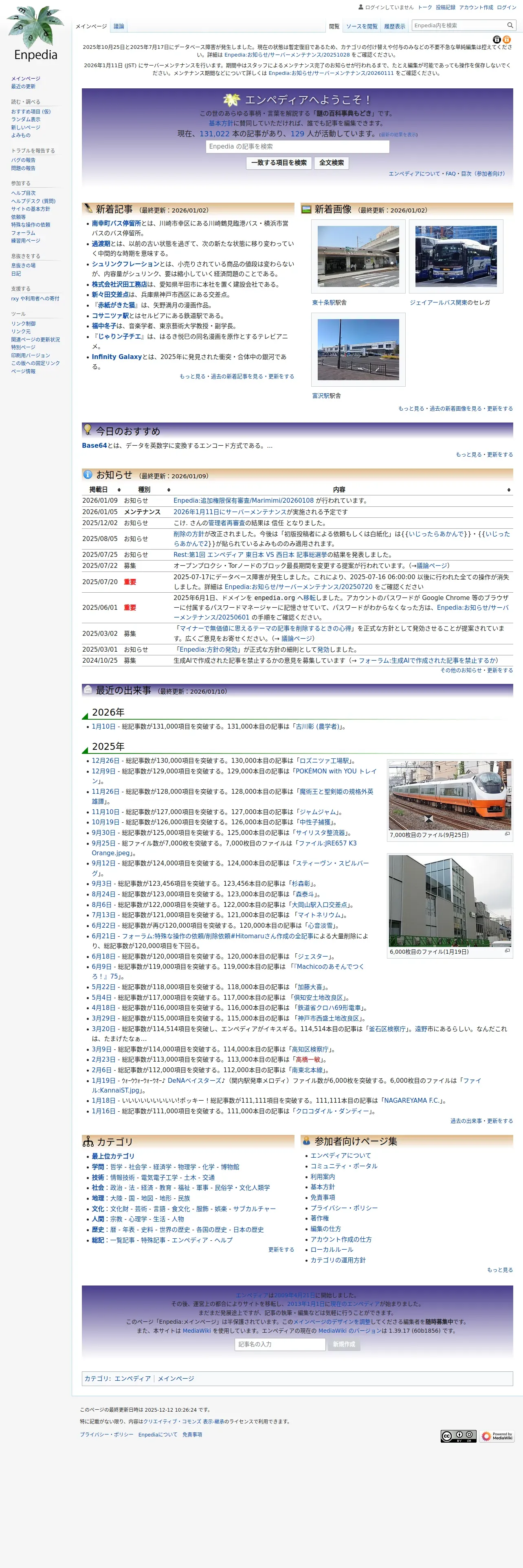Open the ソースを閲覧 tab
Screen dimensions: 523x1568
[x=362, y=26]
